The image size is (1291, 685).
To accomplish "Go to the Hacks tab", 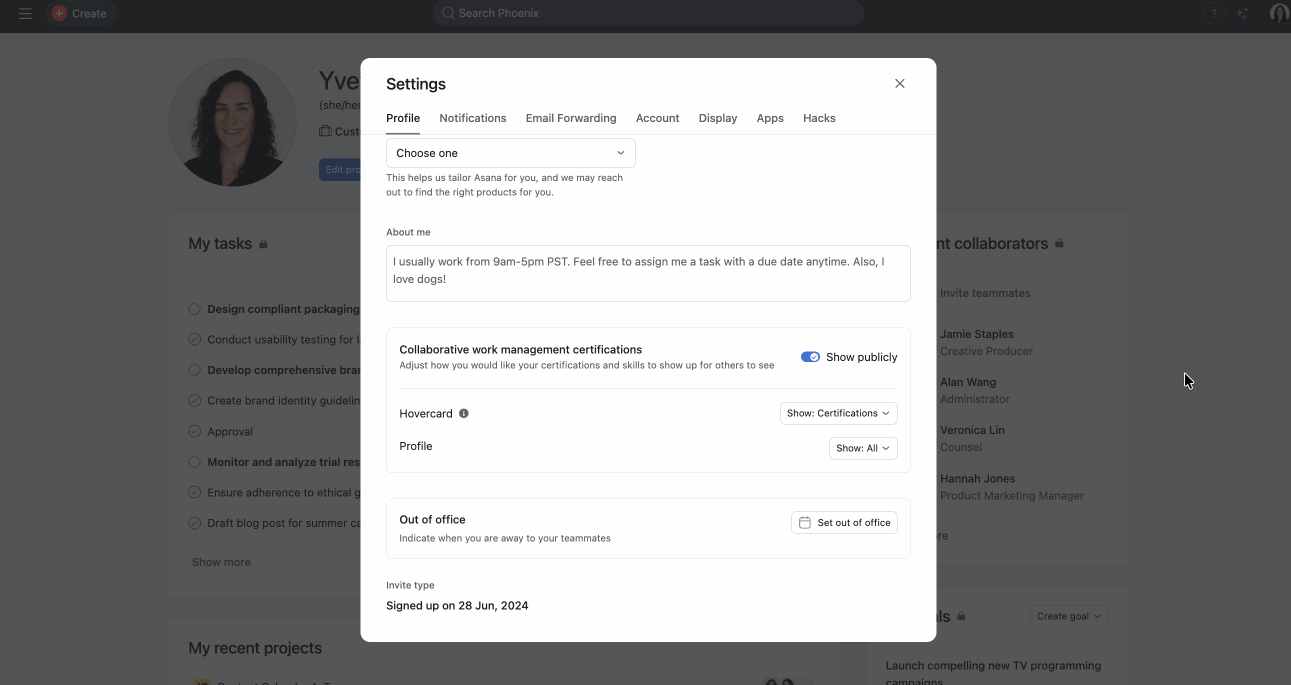I will (x=819, y=118).
